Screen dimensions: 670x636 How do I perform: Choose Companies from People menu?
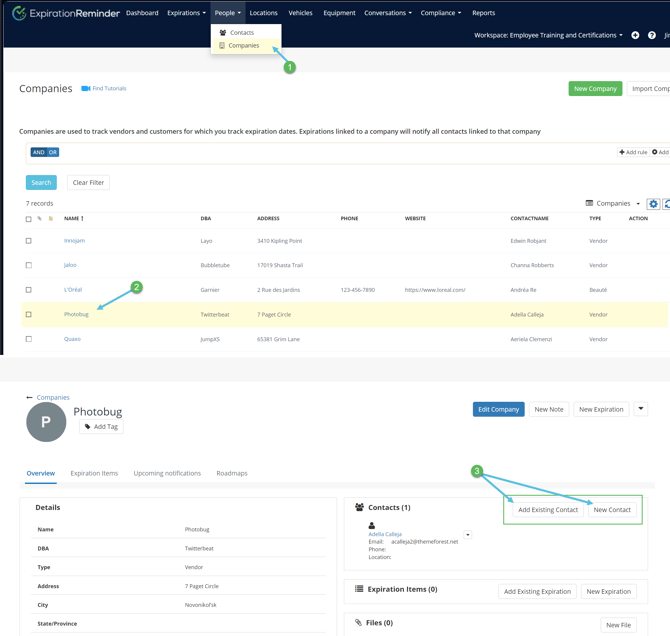click(x=243, y=46)
